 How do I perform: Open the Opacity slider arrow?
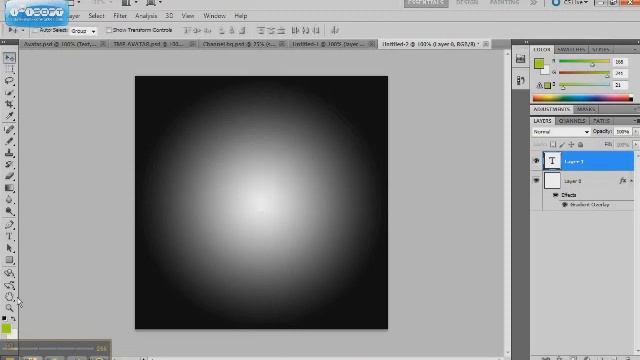(x=636, y=132)
